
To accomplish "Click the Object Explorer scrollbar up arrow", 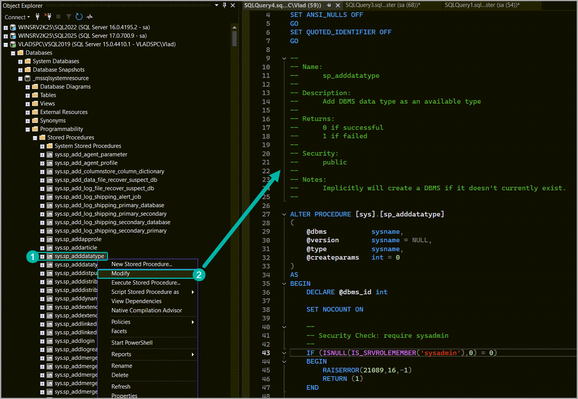I will point(234,27).
